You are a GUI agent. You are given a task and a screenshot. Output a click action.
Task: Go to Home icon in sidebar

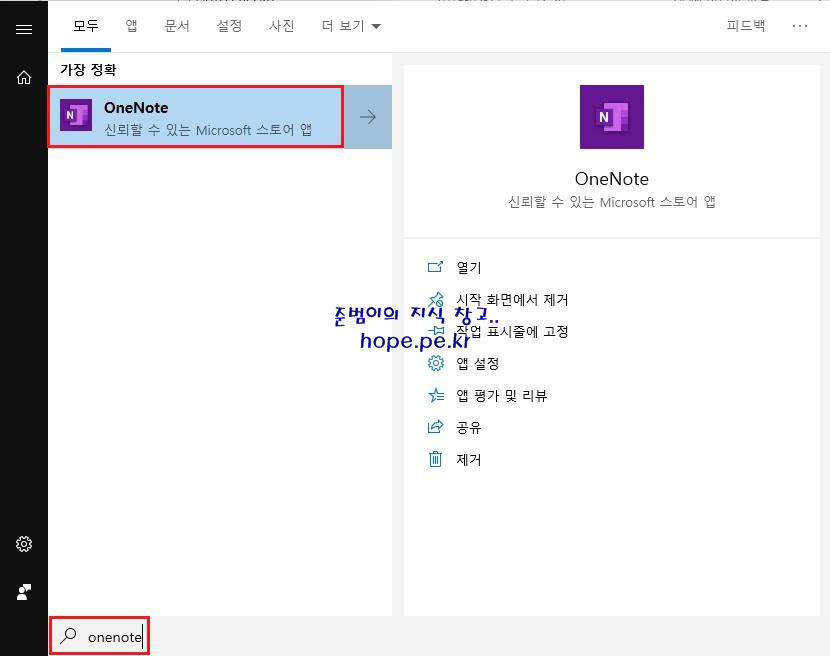24,77
